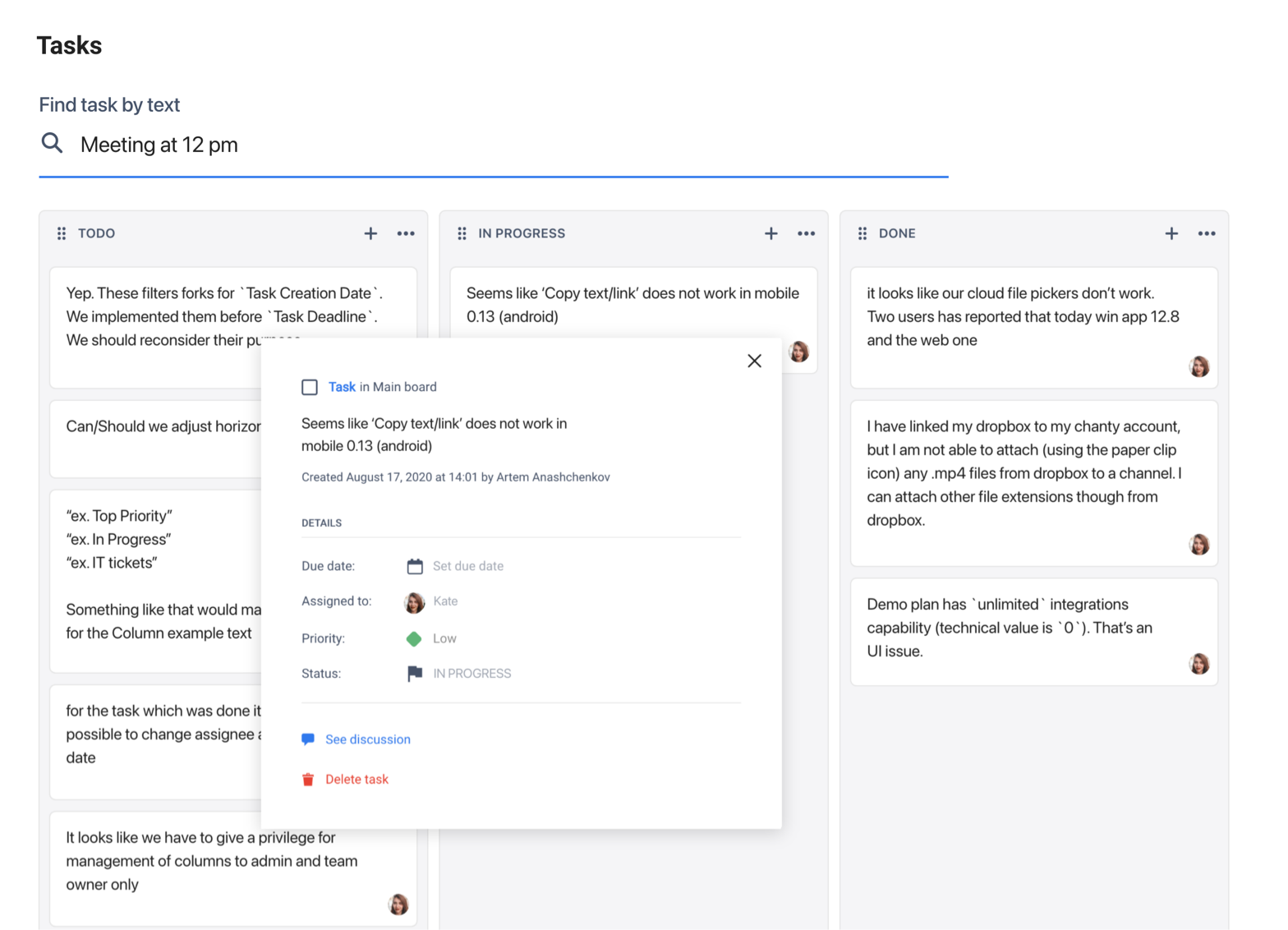1288x930 pixels.
Task: Click 'Delete task' link
Action: (x=356, y=779)
